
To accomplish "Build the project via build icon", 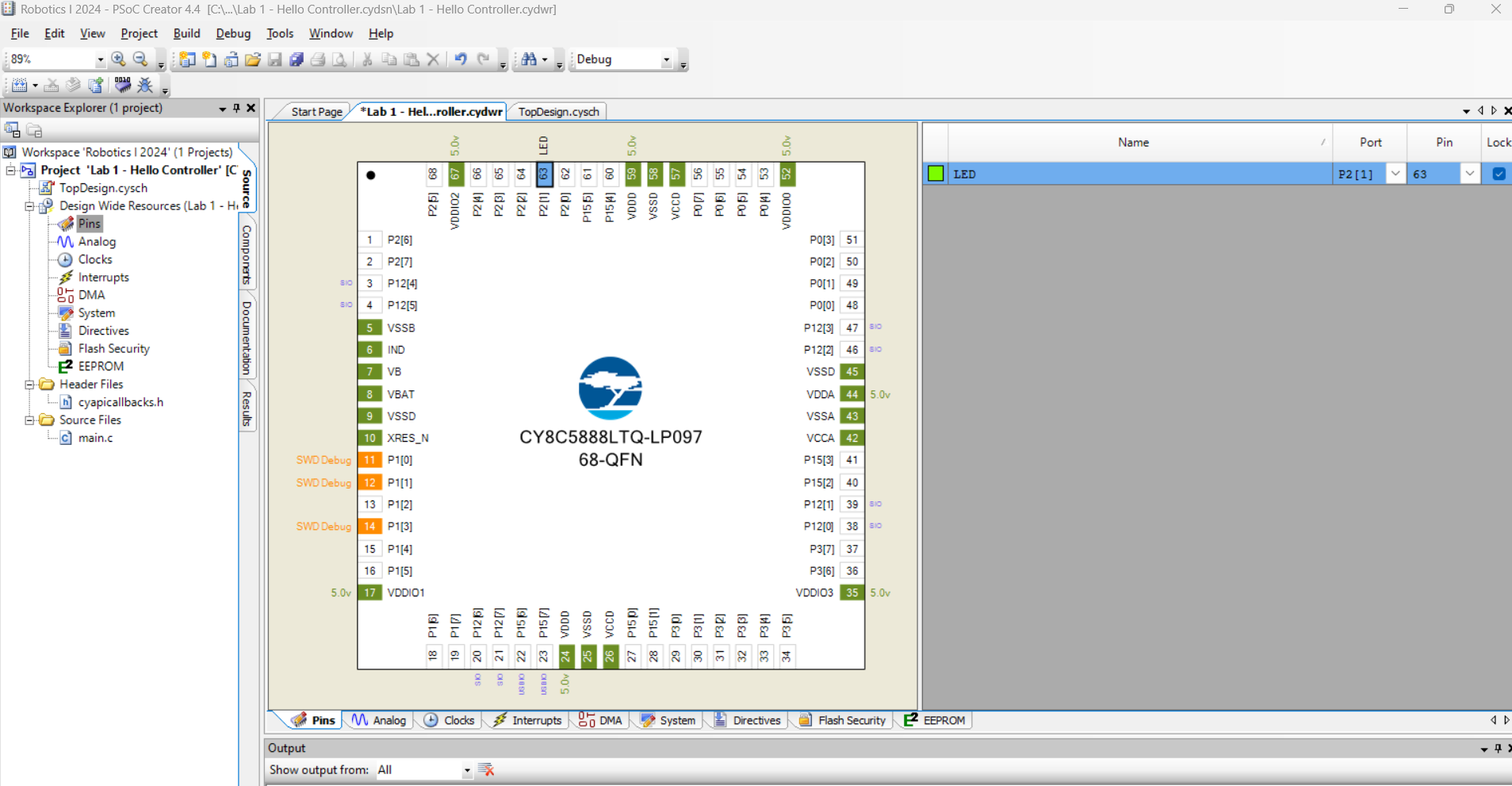I will [20, 85].
